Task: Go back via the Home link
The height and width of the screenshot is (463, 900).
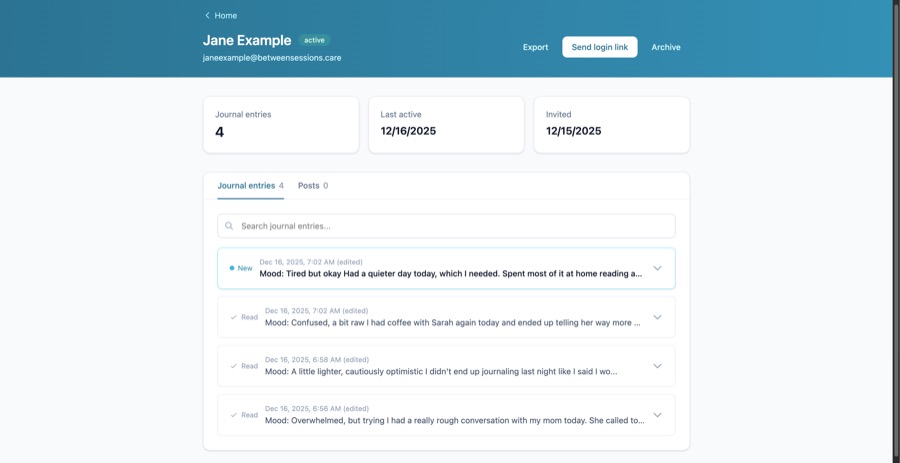Action: [225, 16]
